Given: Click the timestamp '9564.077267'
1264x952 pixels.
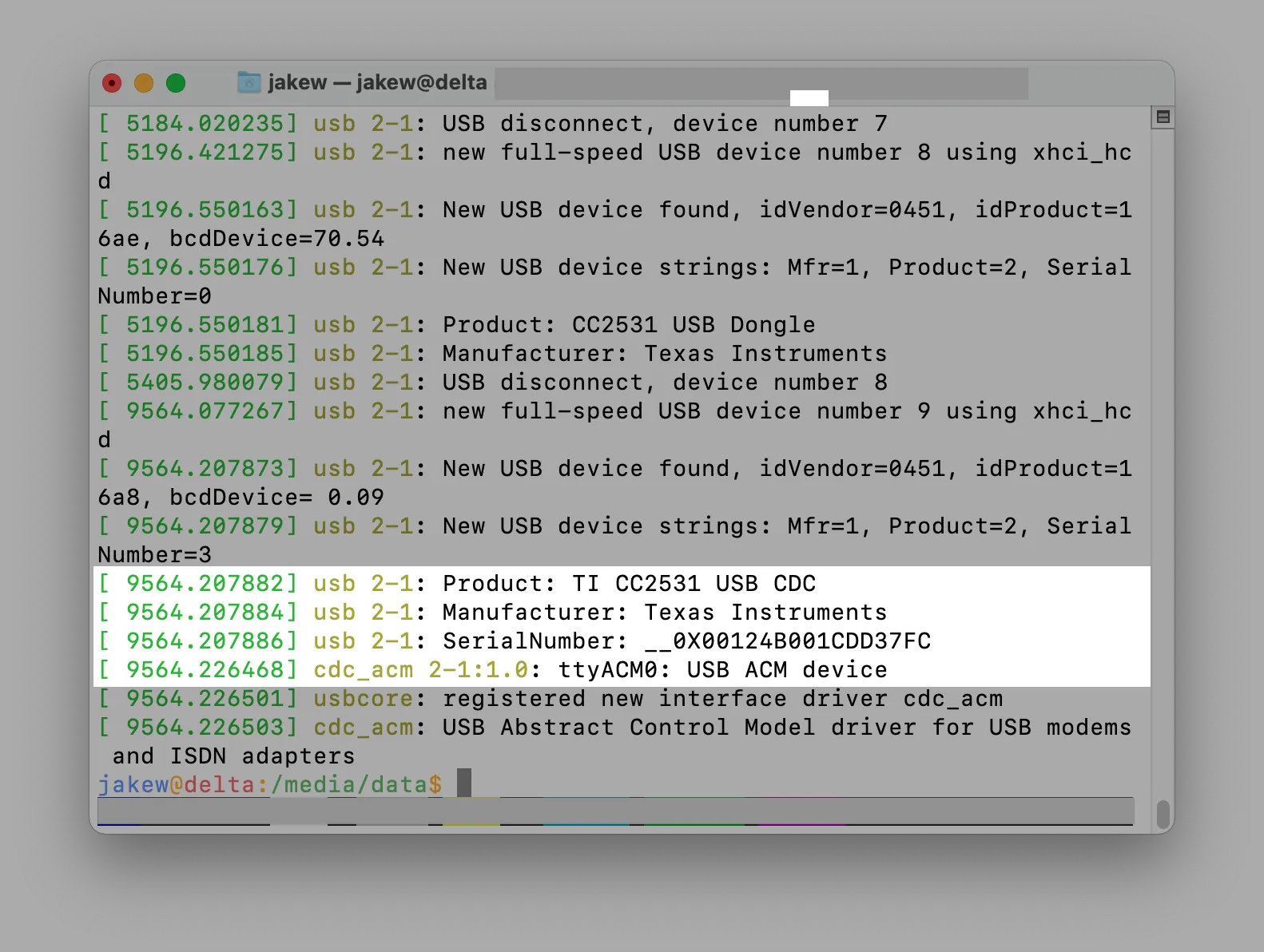Looking at the screenshot, I should coord(205,411).
